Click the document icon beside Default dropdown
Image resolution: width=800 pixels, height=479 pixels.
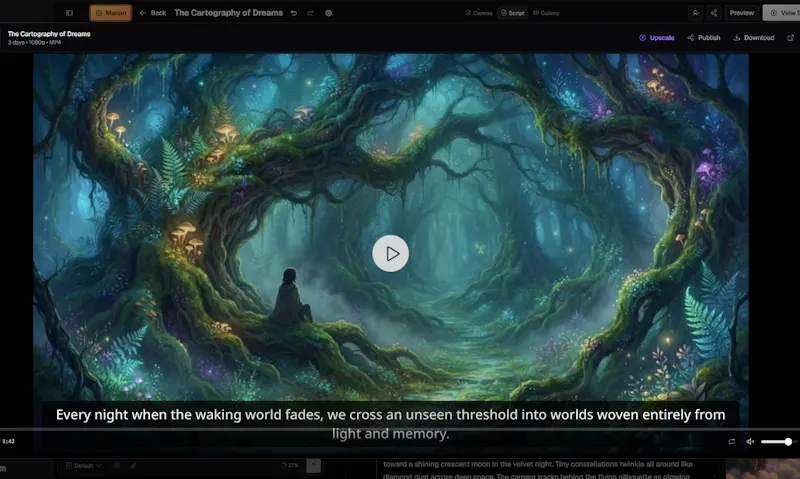point(117,465)
